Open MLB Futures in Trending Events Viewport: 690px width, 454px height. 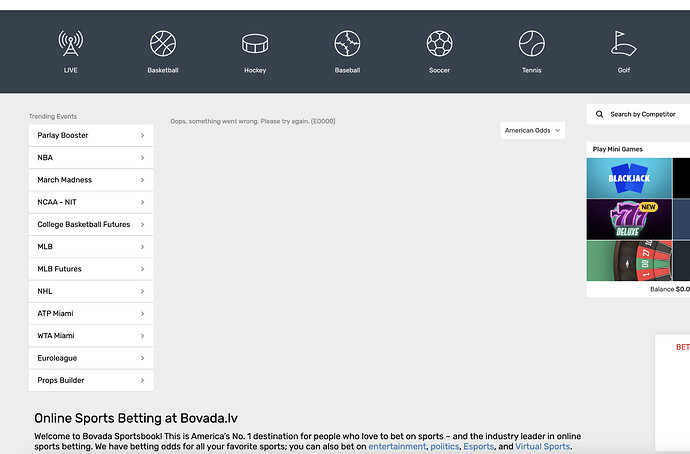[91, 269]
